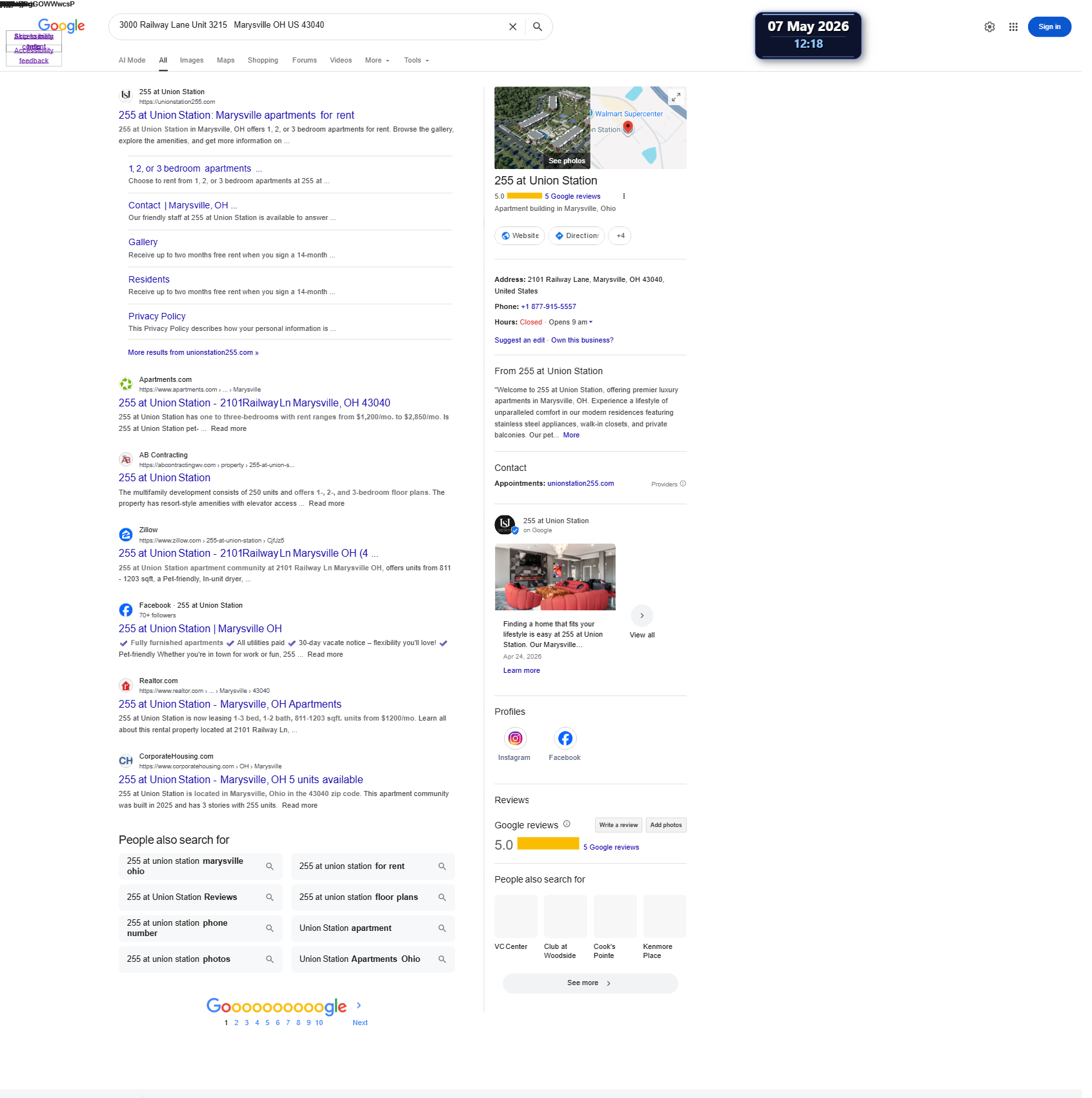
Task: Expand description with More link
Action: [x=571, y=435]
